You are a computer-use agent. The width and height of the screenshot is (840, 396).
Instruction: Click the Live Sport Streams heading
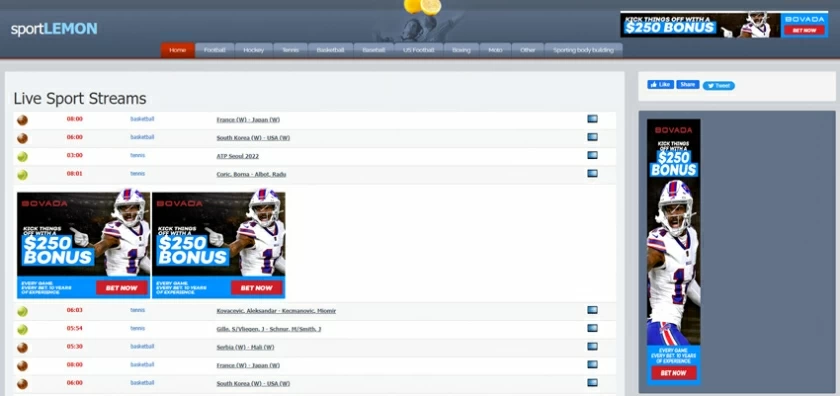80,99
